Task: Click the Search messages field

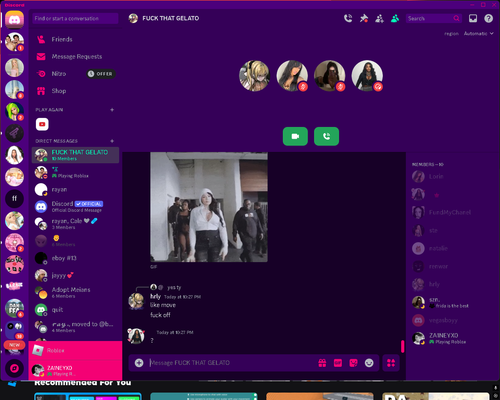Action: 433,18
